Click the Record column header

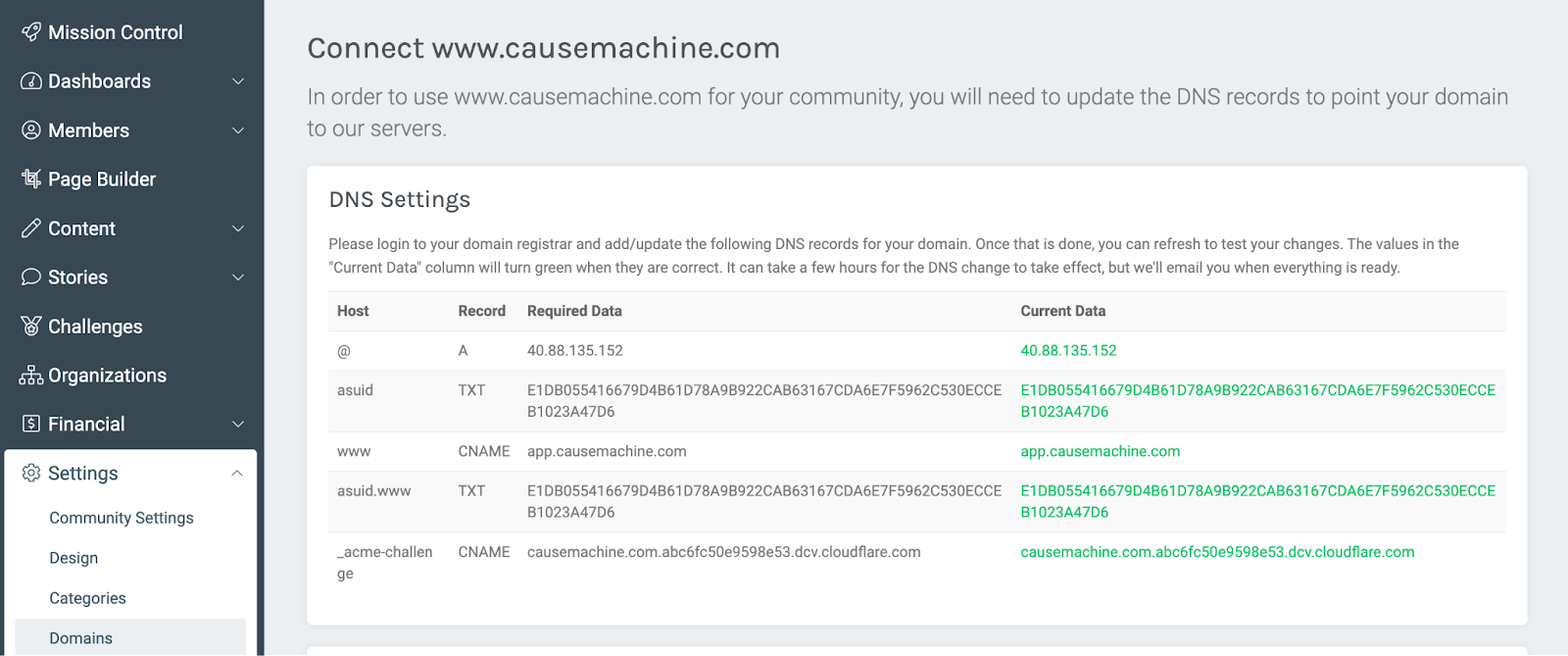[x=482, y=311]
